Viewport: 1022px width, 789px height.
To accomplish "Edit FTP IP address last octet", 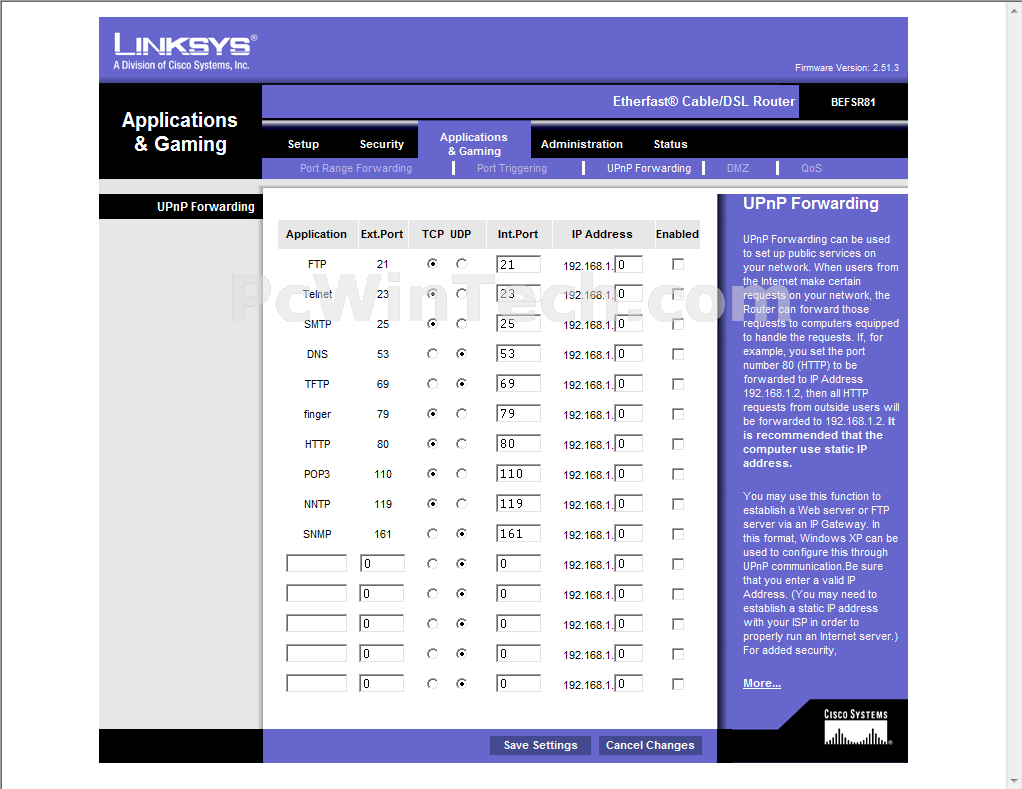I will point(628,265).
